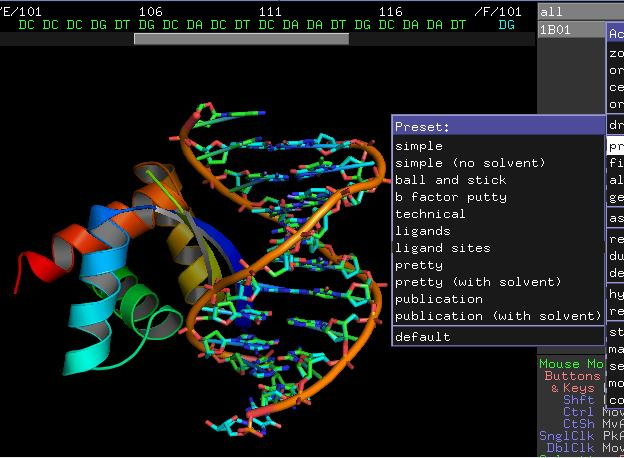Choose 'b factor putty' preset

click(x=451, y=197)
